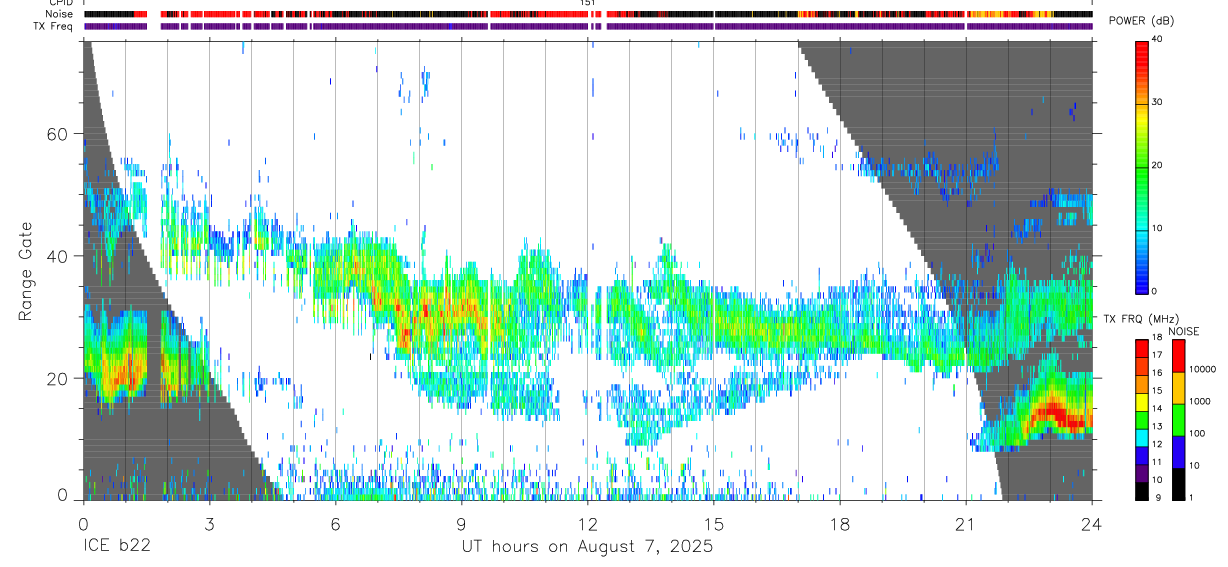Click the 9 MHz value on TX FRQ scale

click(1158, 498)
